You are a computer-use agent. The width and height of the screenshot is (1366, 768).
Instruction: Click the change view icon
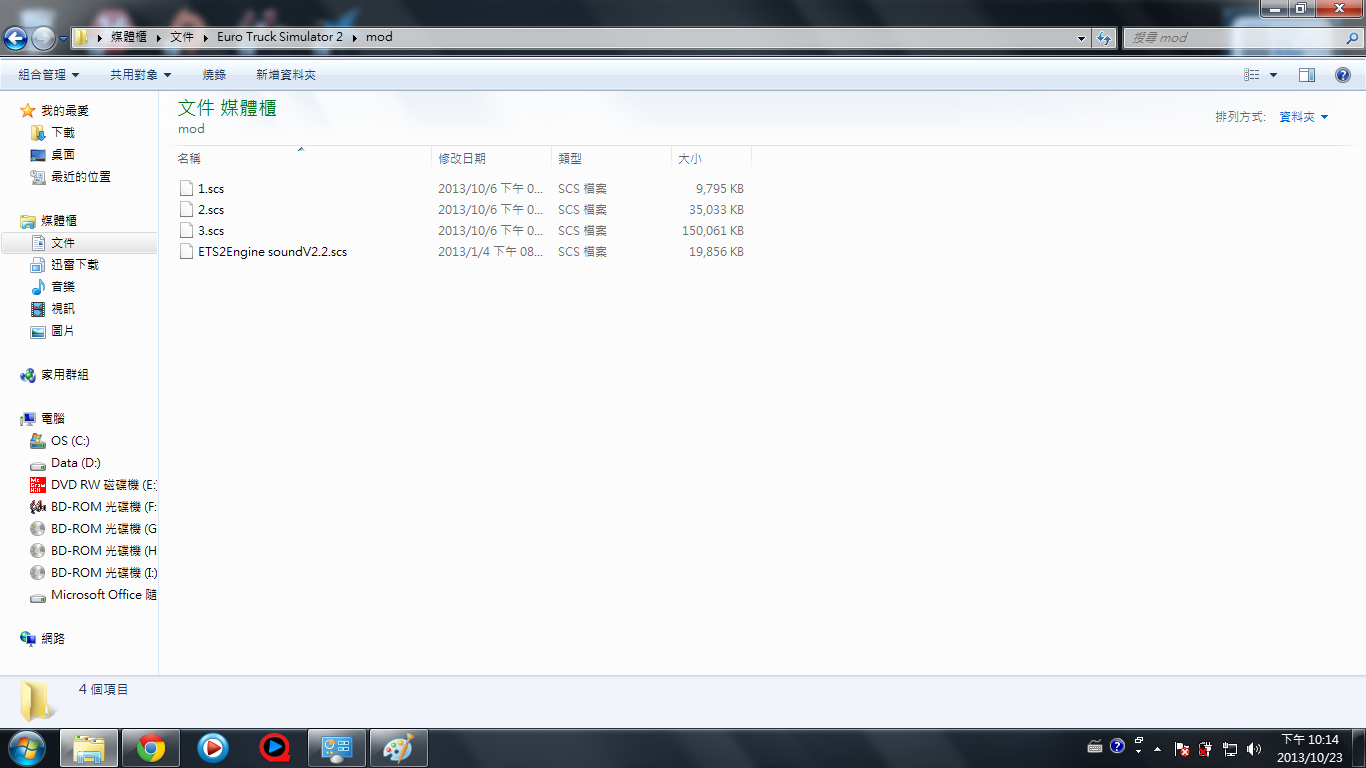[1251, 75]
